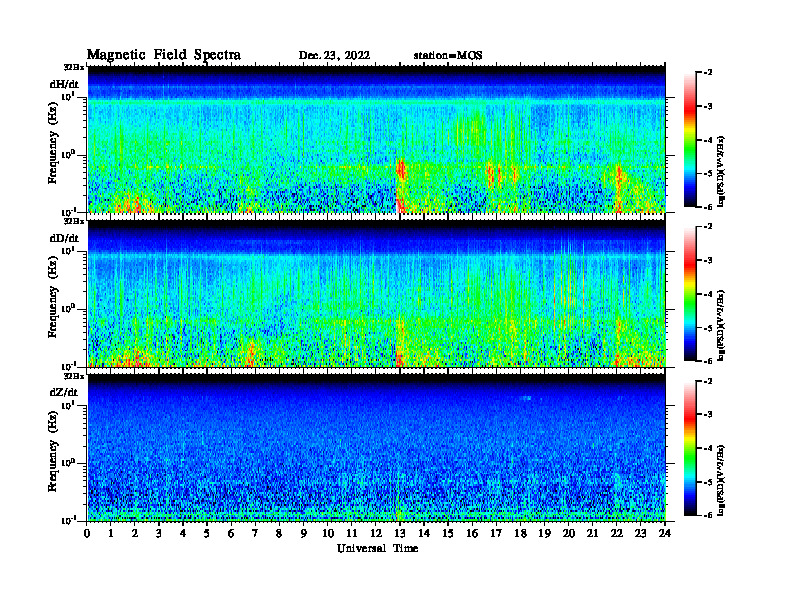Click hour '1' on the time axis
The height and width of the screenshot is (612, 792).
pyautogui.click(x=111, y=533)
